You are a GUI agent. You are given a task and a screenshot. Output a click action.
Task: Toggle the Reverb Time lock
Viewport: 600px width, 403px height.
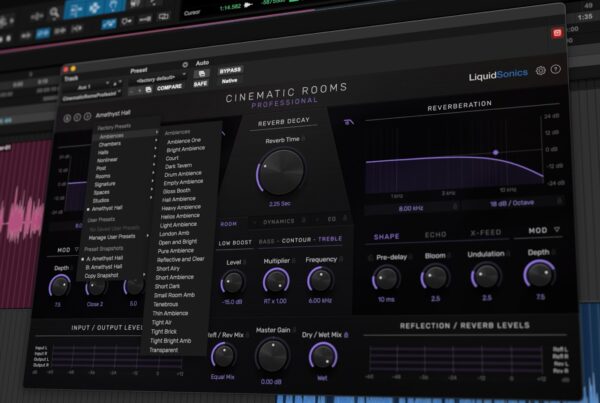click(303, 139)
